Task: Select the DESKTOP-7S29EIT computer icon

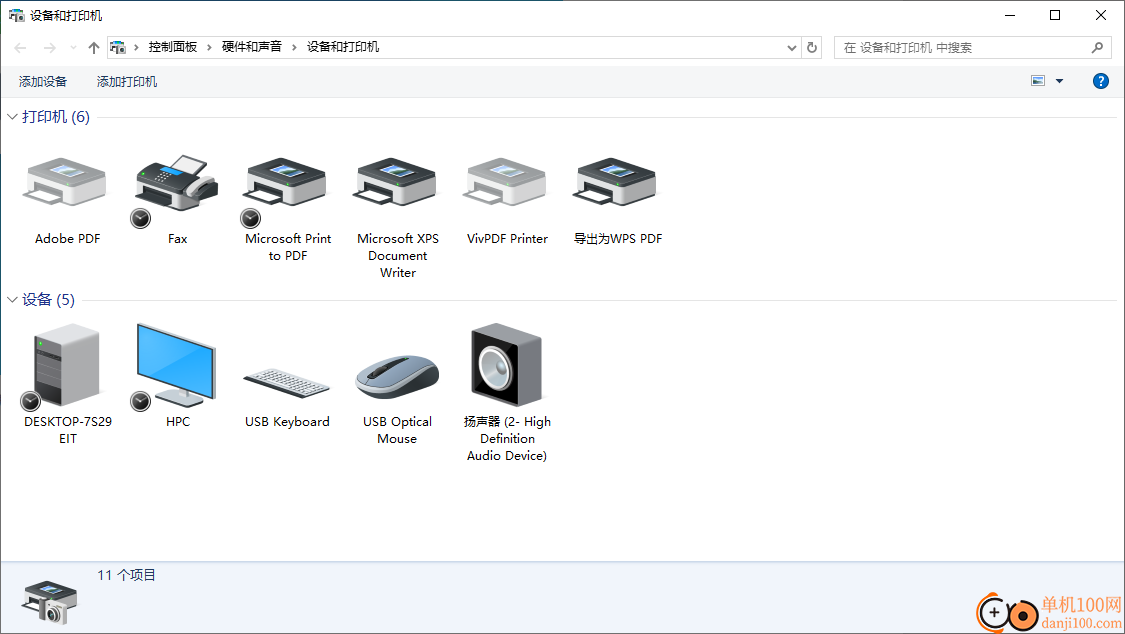Action: [67, 366]
